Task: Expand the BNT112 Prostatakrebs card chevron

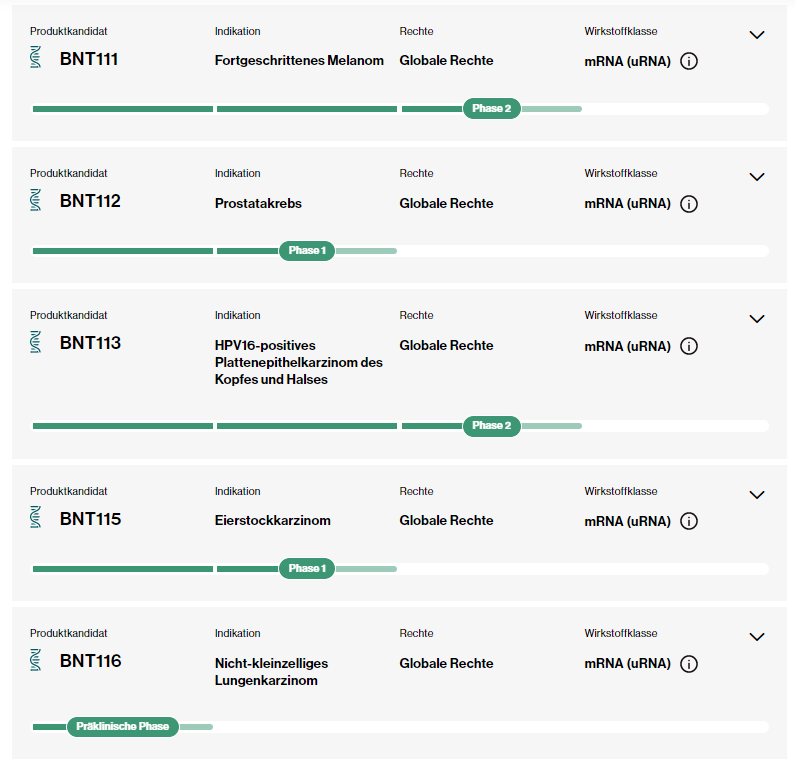Action: (x=757, y=177)
